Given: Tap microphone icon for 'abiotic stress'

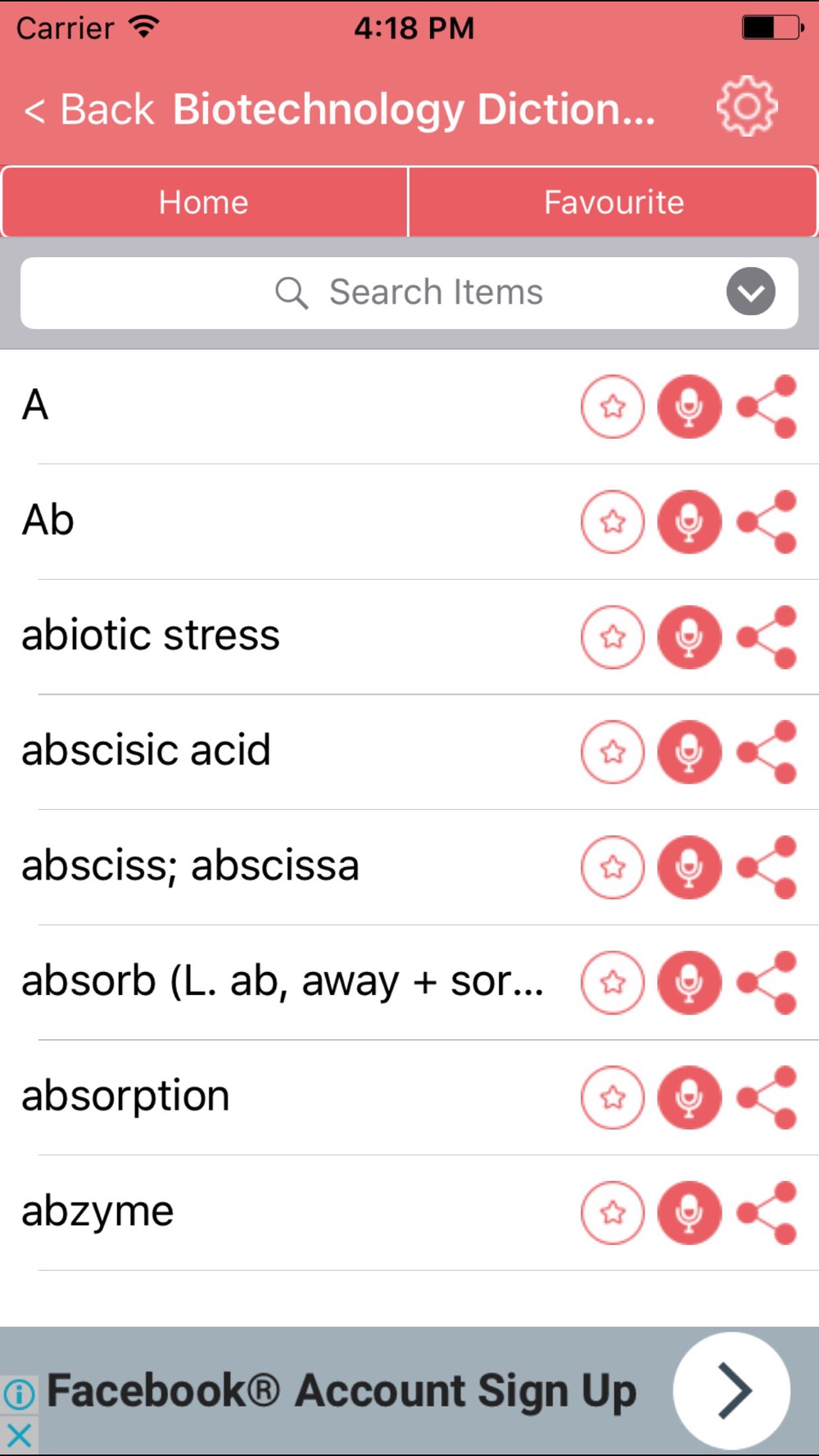Looking at the screenshot, I should [x=690, y=637].
